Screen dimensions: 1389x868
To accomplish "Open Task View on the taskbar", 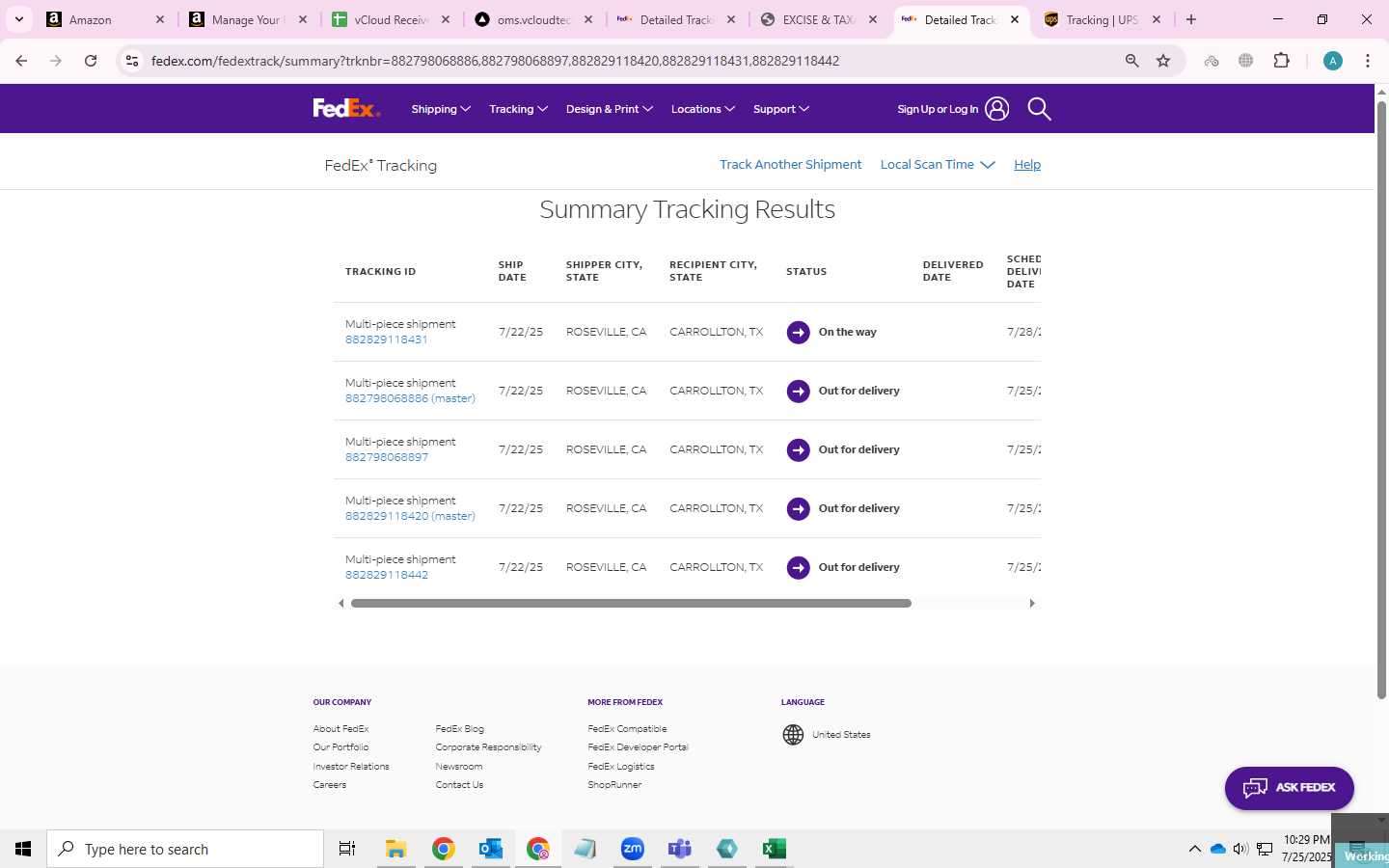I will [x=347, y=849].
